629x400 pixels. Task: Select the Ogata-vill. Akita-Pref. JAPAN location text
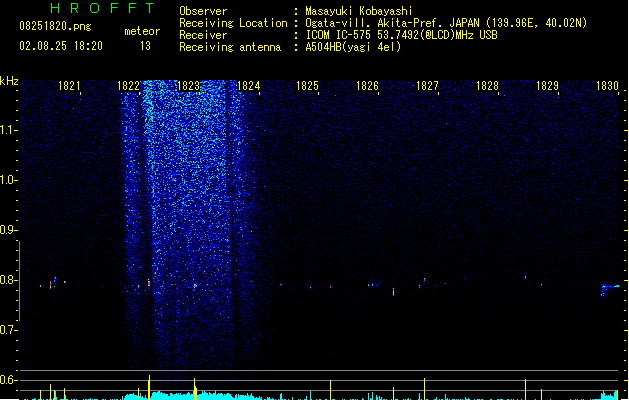446,23
